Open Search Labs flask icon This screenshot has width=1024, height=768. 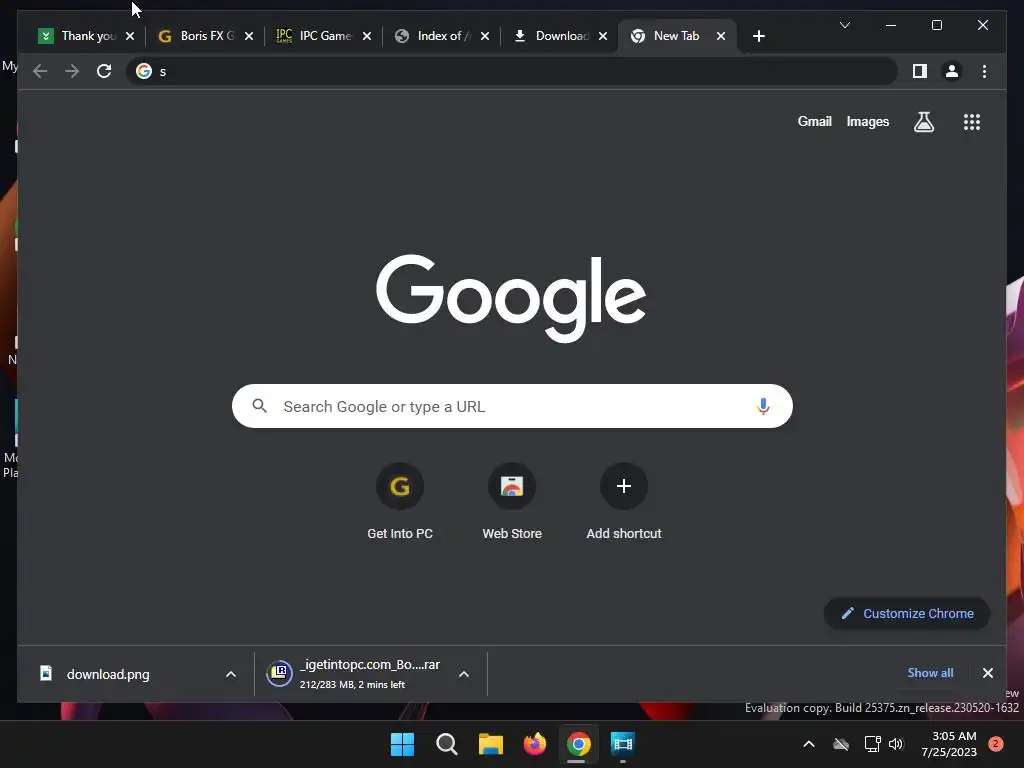click(923, 121)
